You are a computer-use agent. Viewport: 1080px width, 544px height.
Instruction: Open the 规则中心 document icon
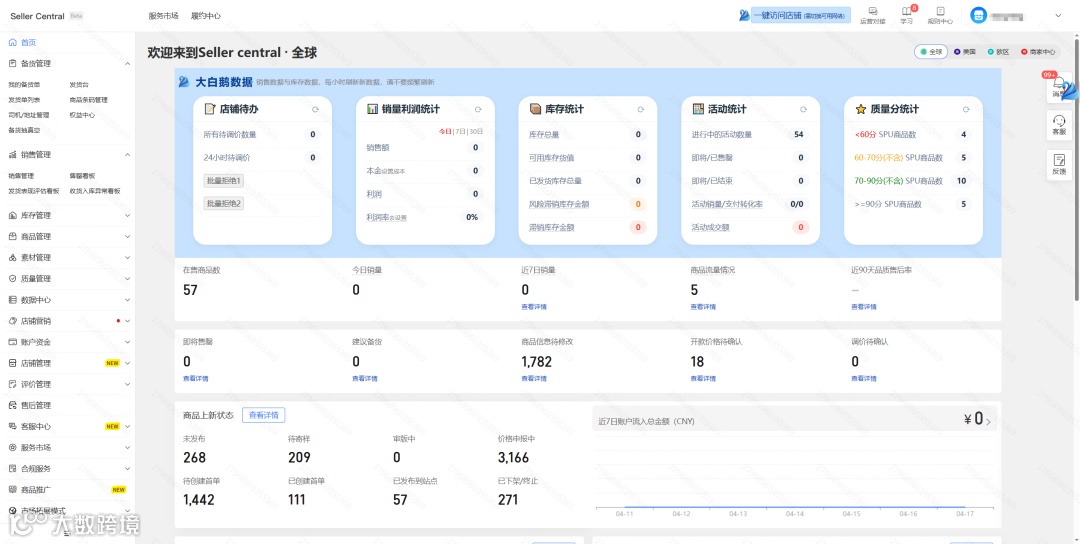click(940, 11)
